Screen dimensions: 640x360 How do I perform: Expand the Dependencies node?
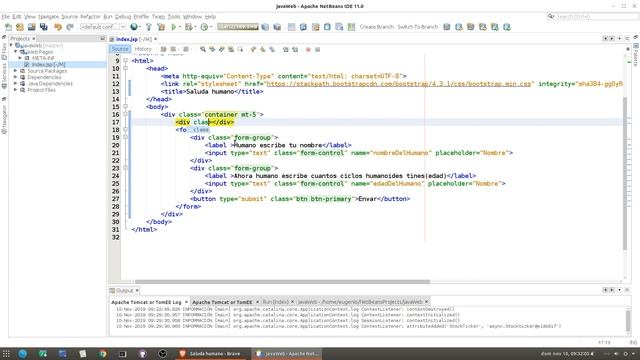tap(16, 77)
